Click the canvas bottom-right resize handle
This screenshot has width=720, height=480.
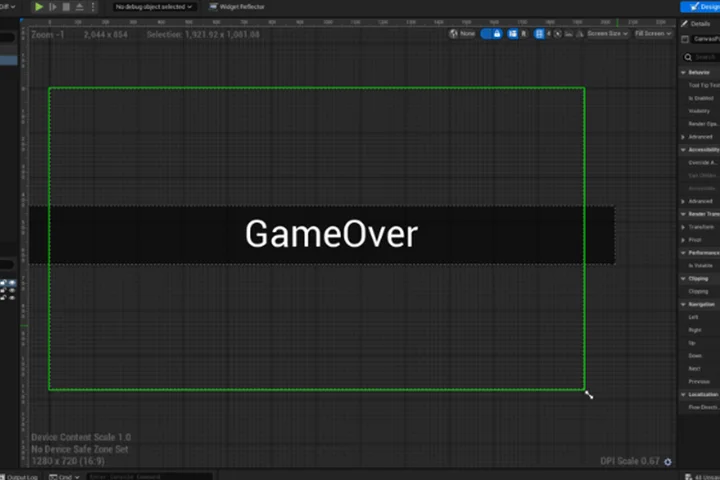(x=589, y=395)
